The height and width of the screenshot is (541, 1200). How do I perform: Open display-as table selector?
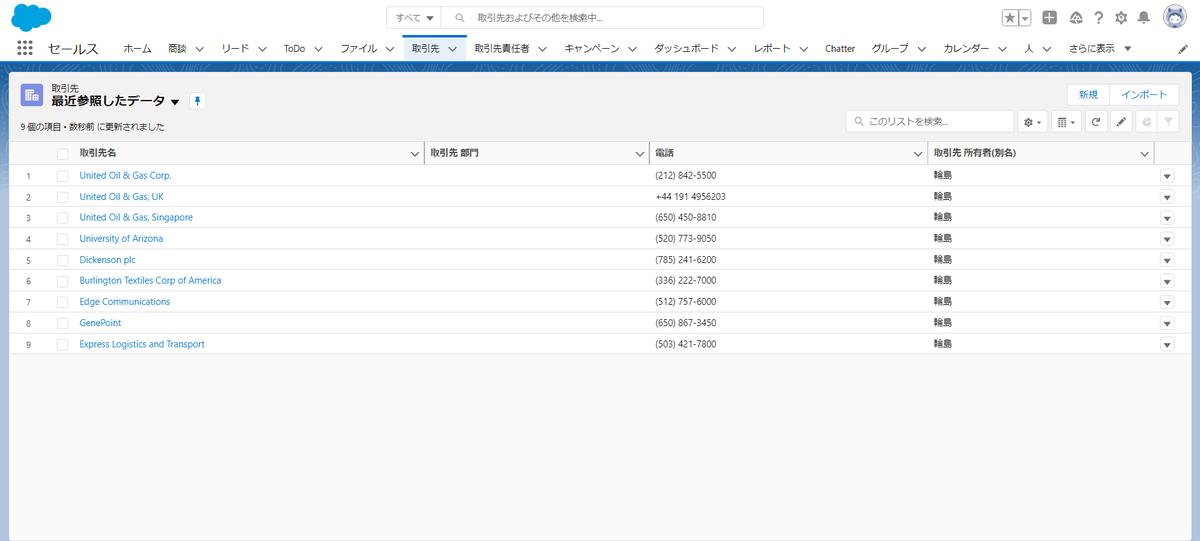1067,121
